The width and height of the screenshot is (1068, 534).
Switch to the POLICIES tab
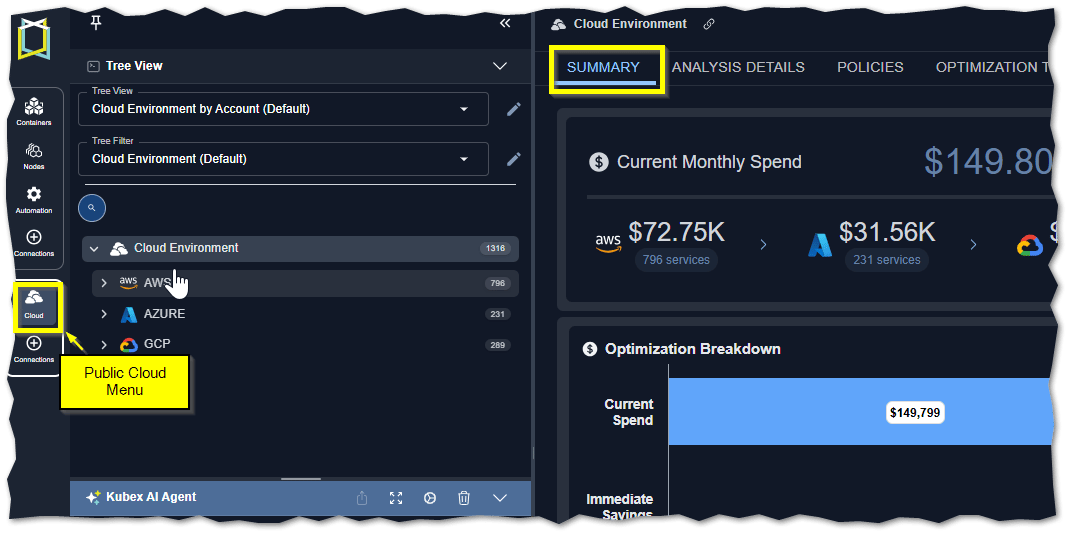coord(870,67)
